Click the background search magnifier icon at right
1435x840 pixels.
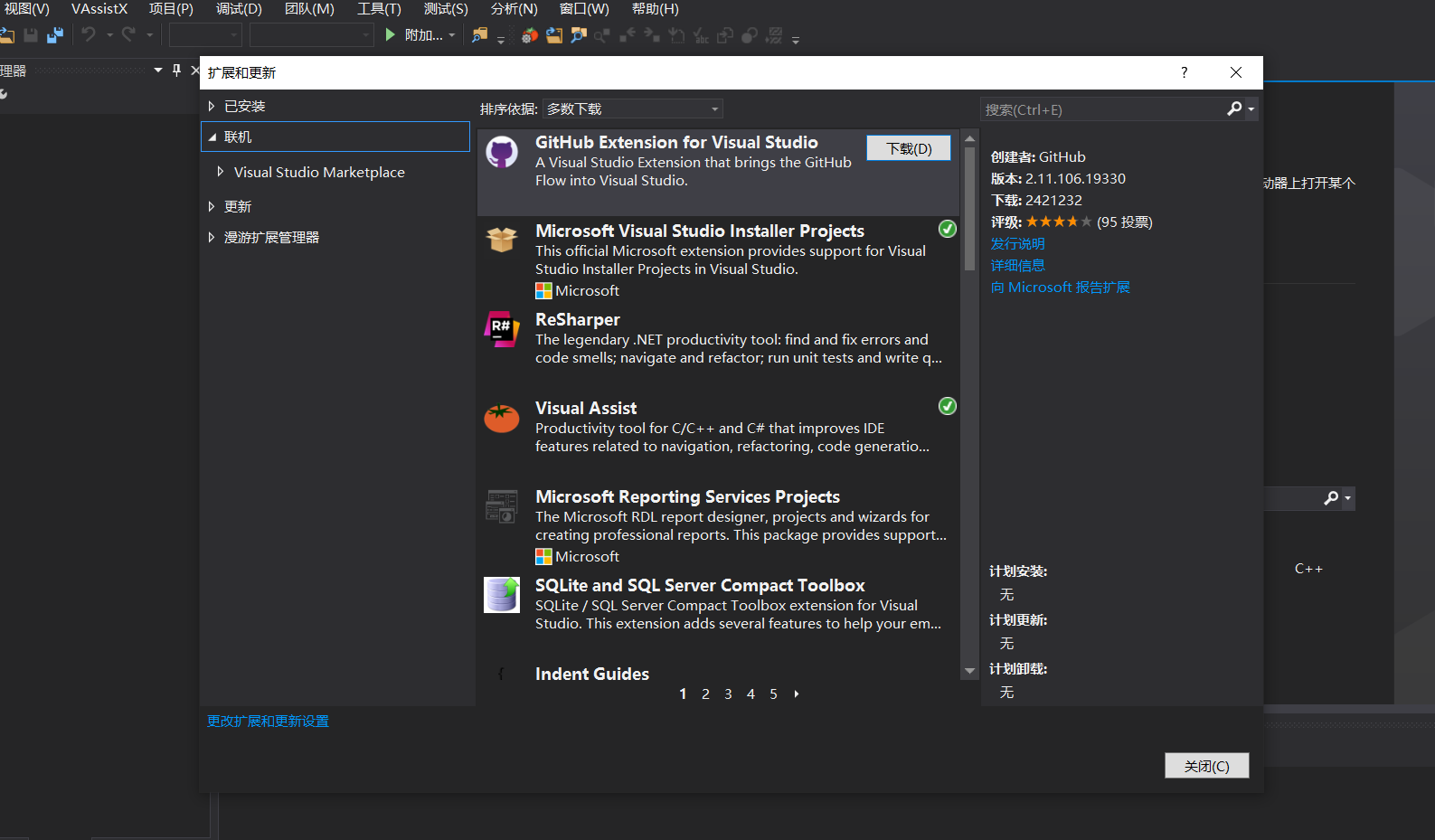pyautogui.click(x=1331, y=498)
